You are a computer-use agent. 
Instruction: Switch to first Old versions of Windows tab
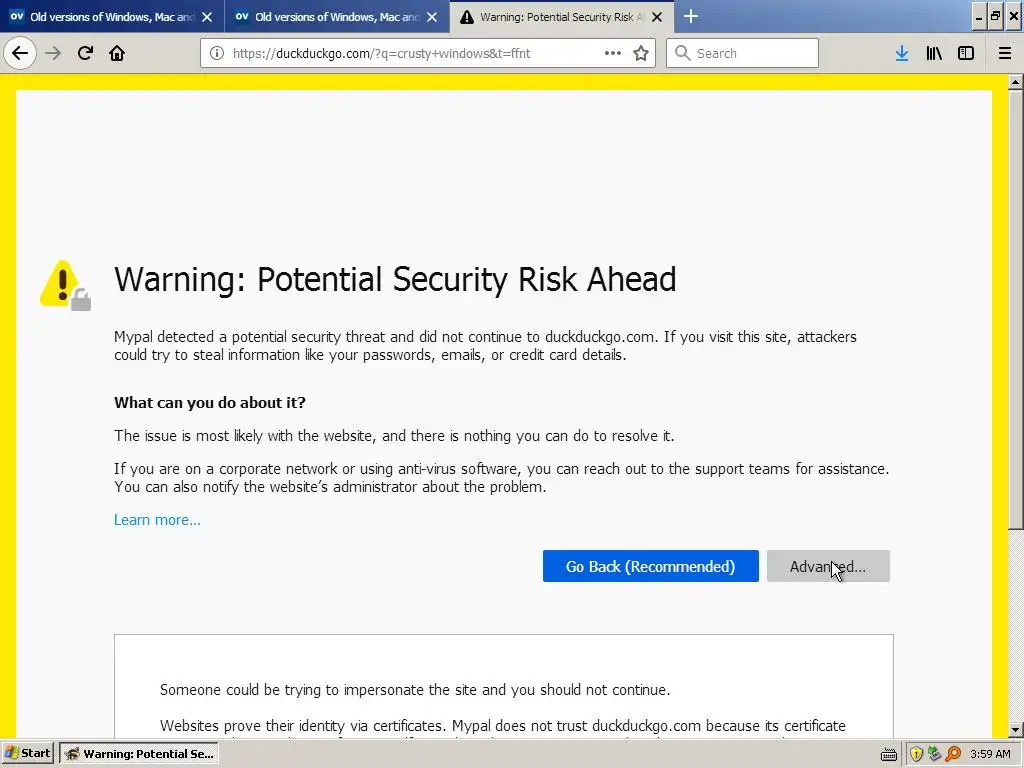click(112, 16)
